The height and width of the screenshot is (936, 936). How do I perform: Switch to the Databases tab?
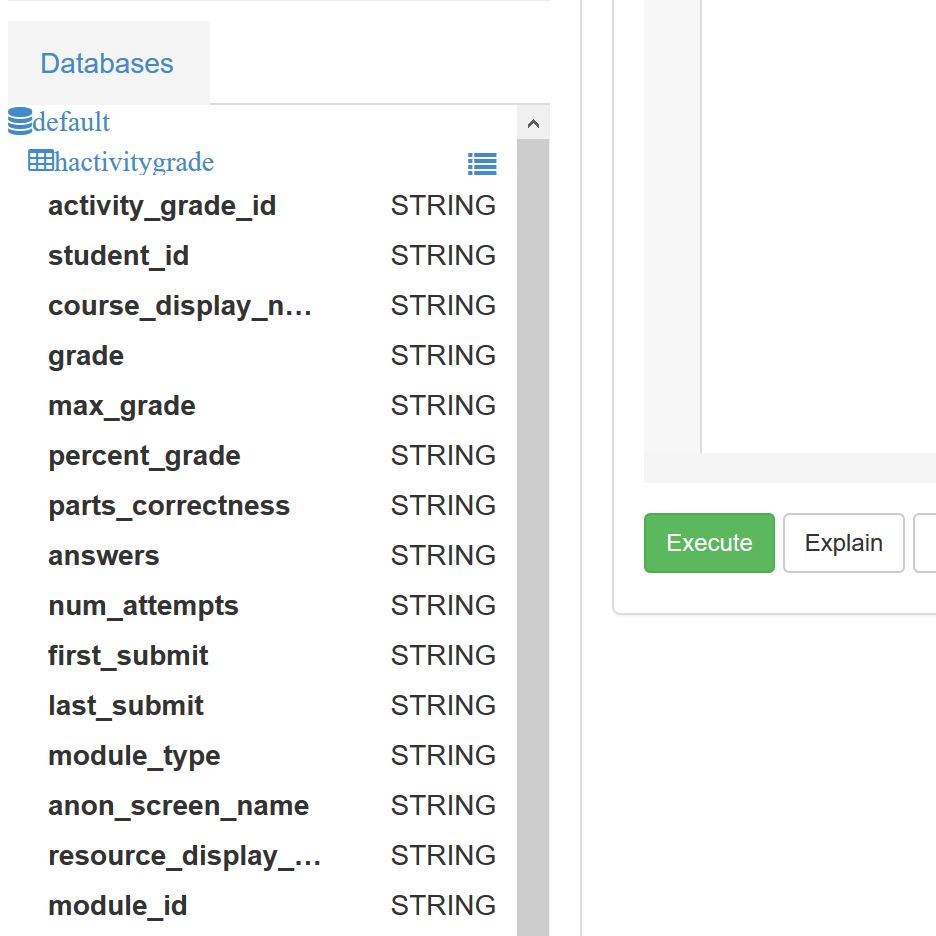pos(106,63)
